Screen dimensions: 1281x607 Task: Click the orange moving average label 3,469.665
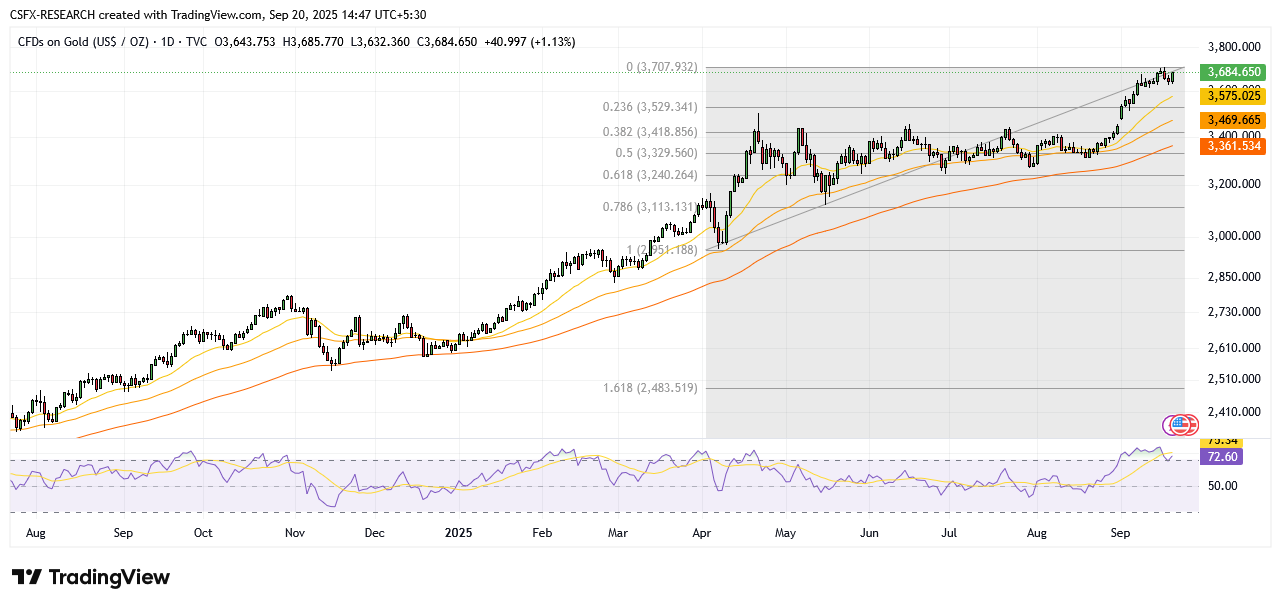click(x=1233, y=120)
